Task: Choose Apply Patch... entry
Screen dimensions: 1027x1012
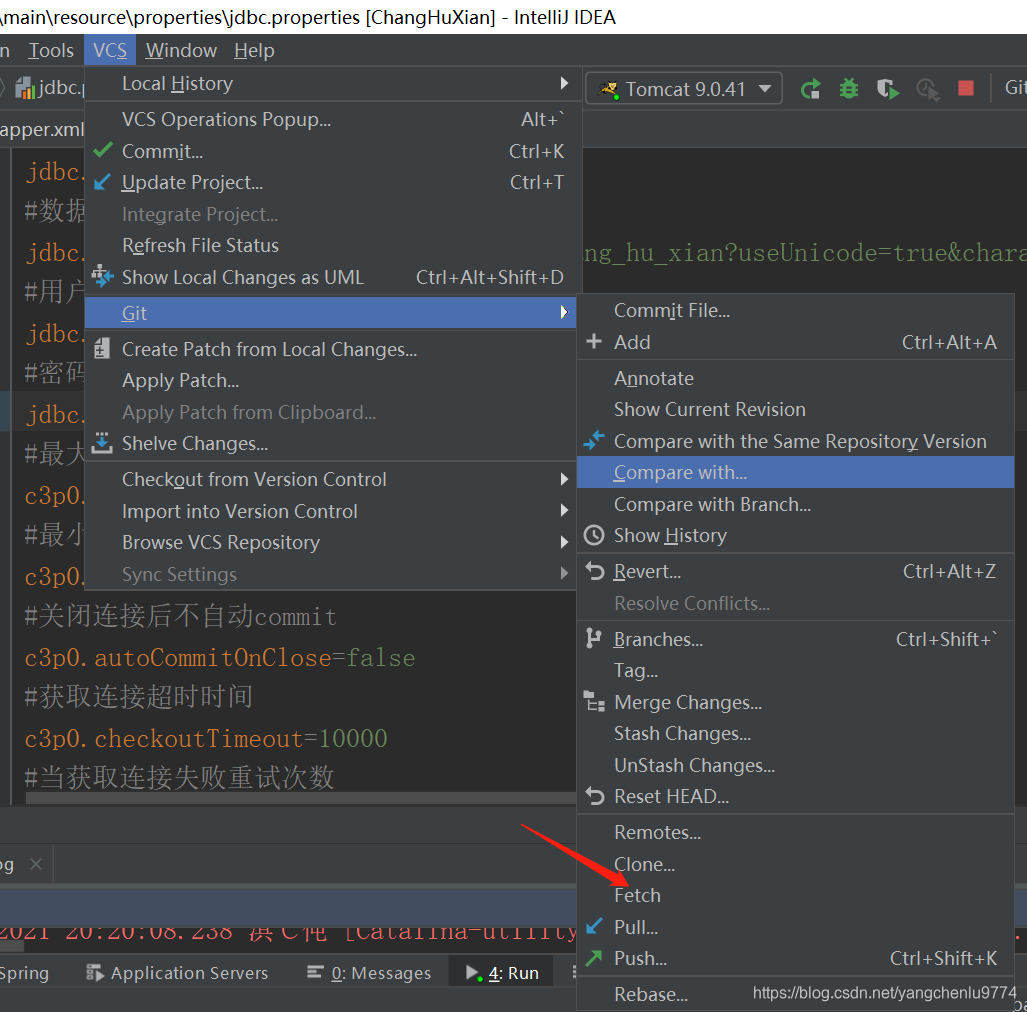Action: [x=331, y=381]
